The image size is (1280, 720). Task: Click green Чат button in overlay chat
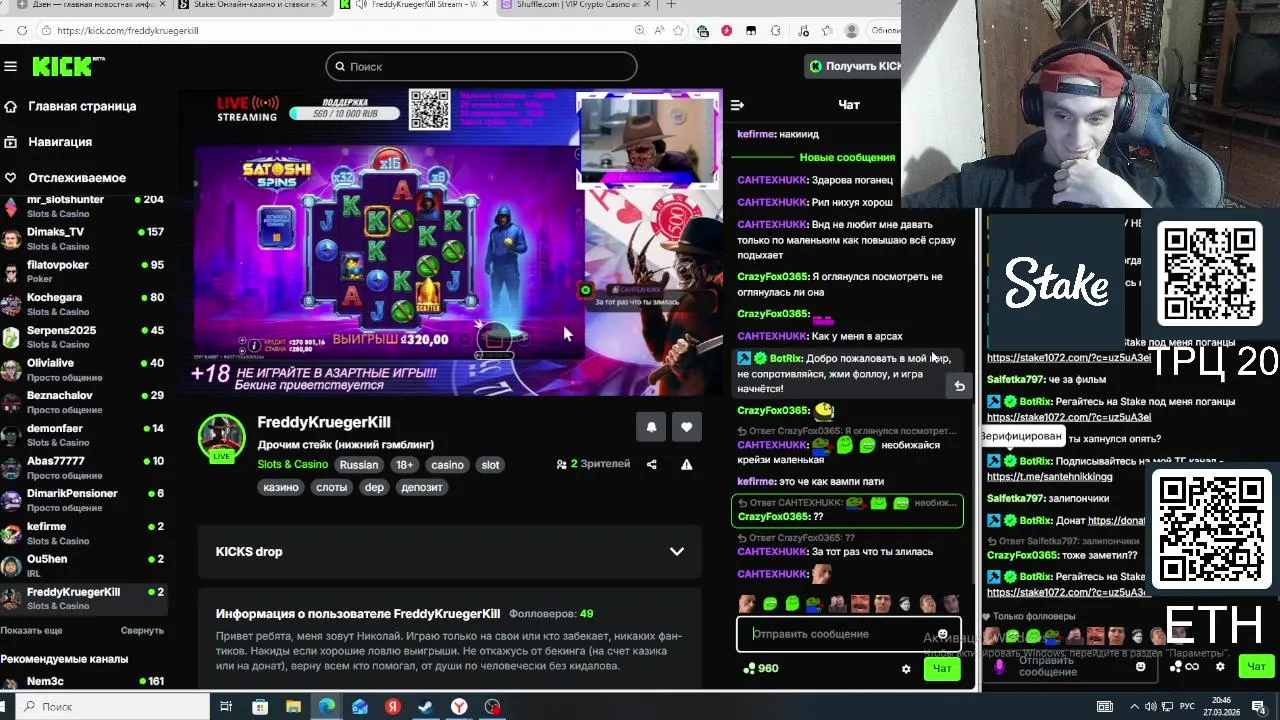tap(1257, 666)
